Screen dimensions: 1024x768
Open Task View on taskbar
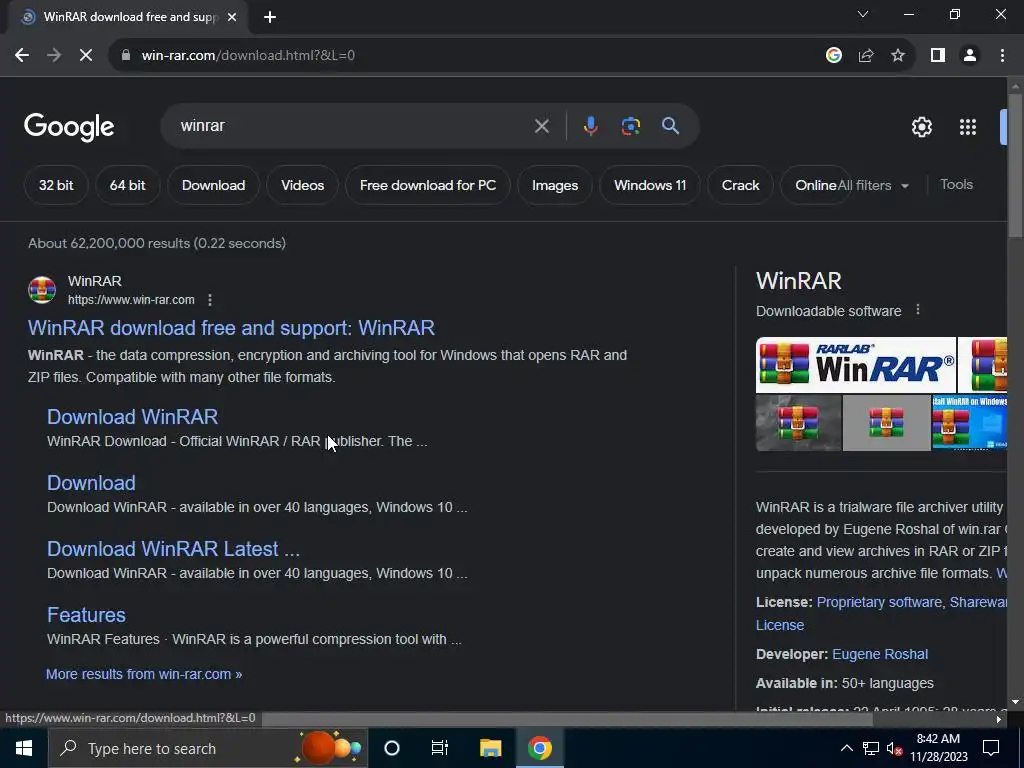pyautogui.click(x=440, y=748)
